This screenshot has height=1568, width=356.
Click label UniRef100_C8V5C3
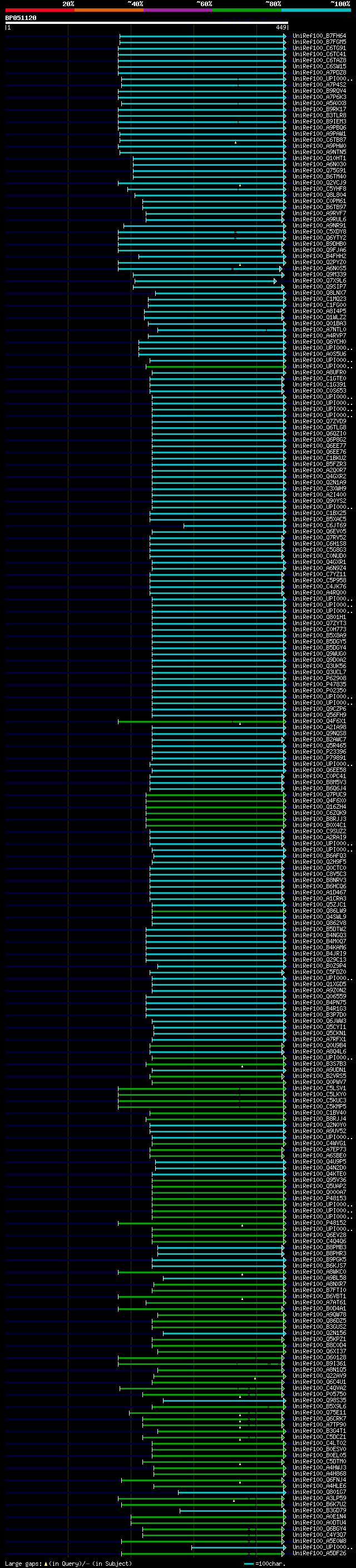click(x=319, y=874)
